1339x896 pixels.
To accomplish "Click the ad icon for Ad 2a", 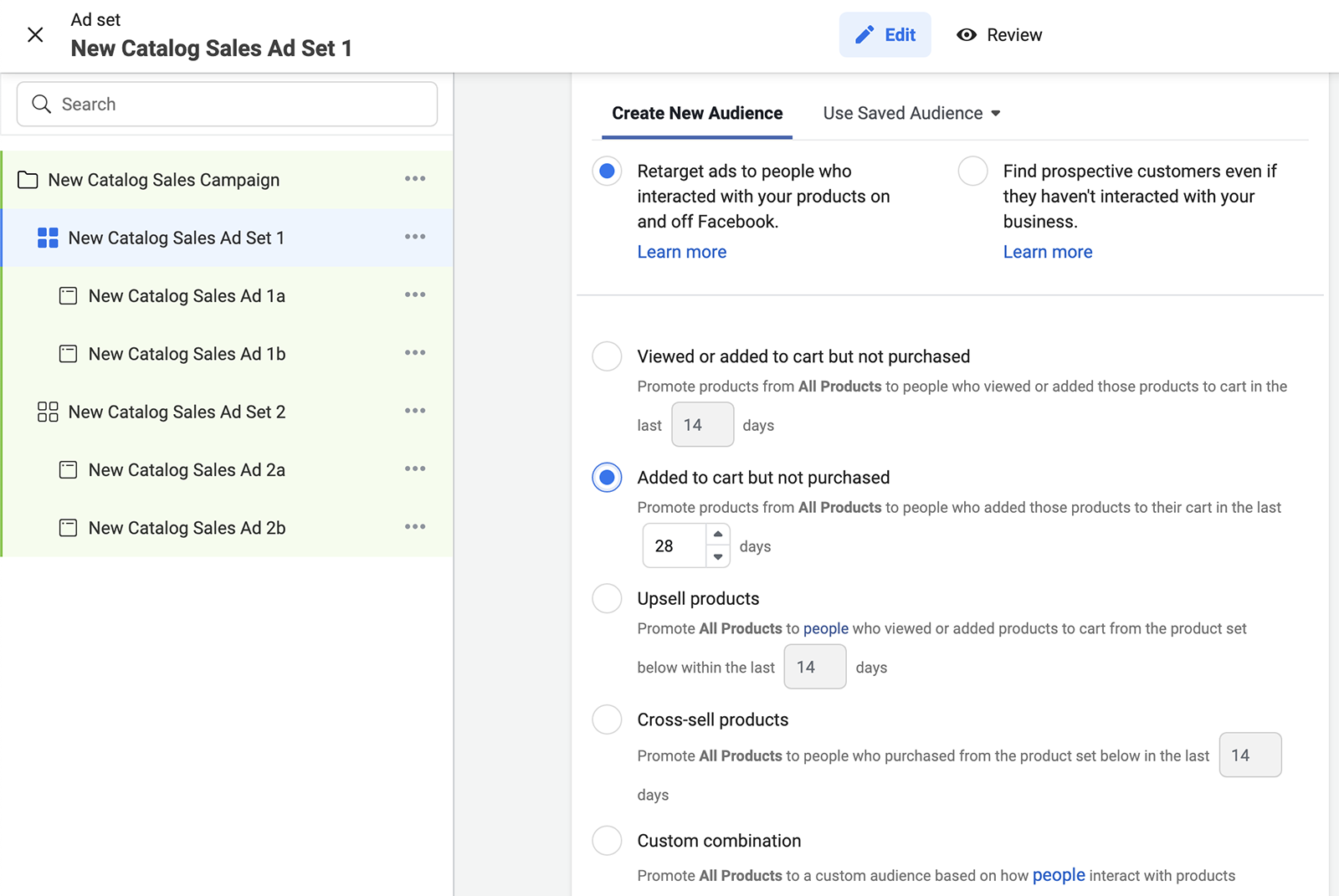I will (x=69, y=469).
